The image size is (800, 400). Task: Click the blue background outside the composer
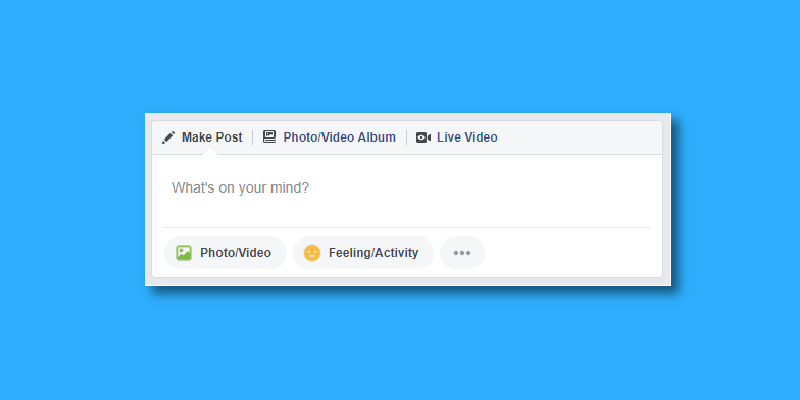click(398, 56)
